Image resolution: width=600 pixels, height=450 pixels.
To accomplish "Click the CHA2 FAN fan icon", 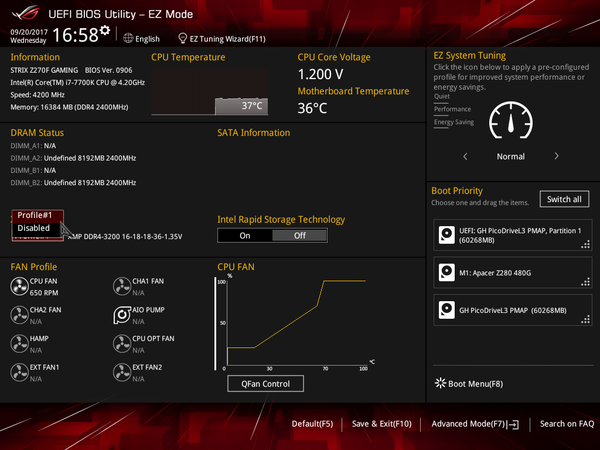I will (19, 315).
